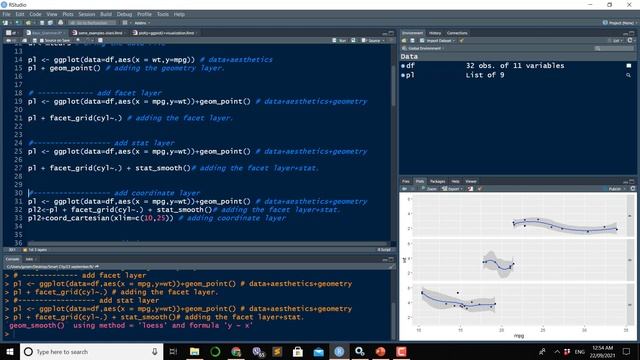Select the Files tab
Image resolution: width=640 pixels, height=360 pixels.
point(406,181)
